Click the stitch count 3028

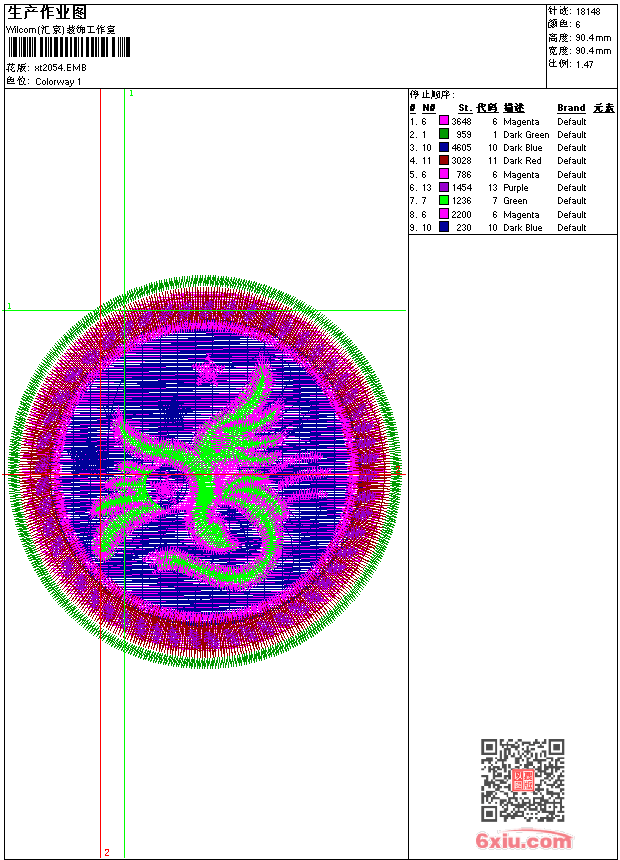(461, 161)
